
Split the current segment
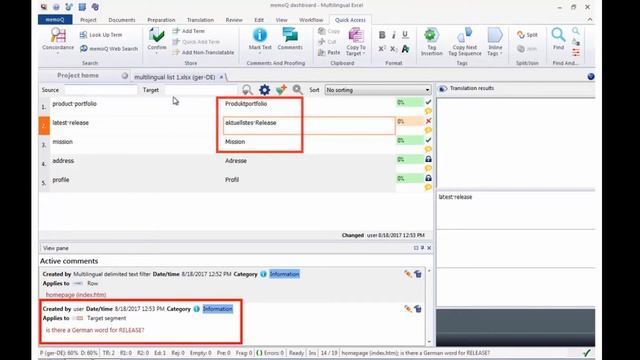coord(527,35)
